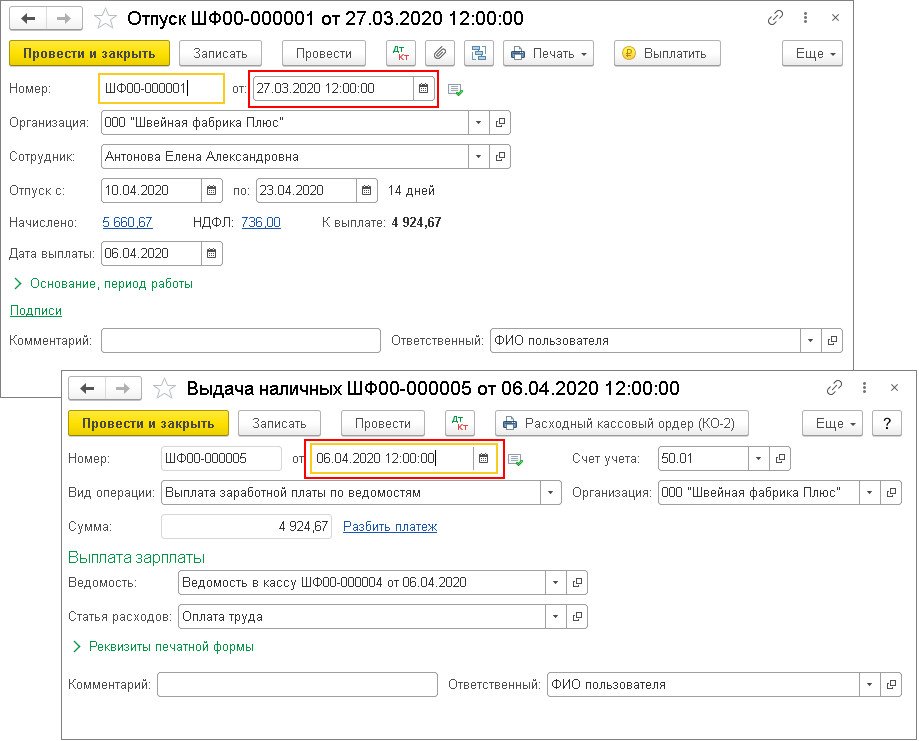Open the Вид операции dropdown list

[552, 493]
